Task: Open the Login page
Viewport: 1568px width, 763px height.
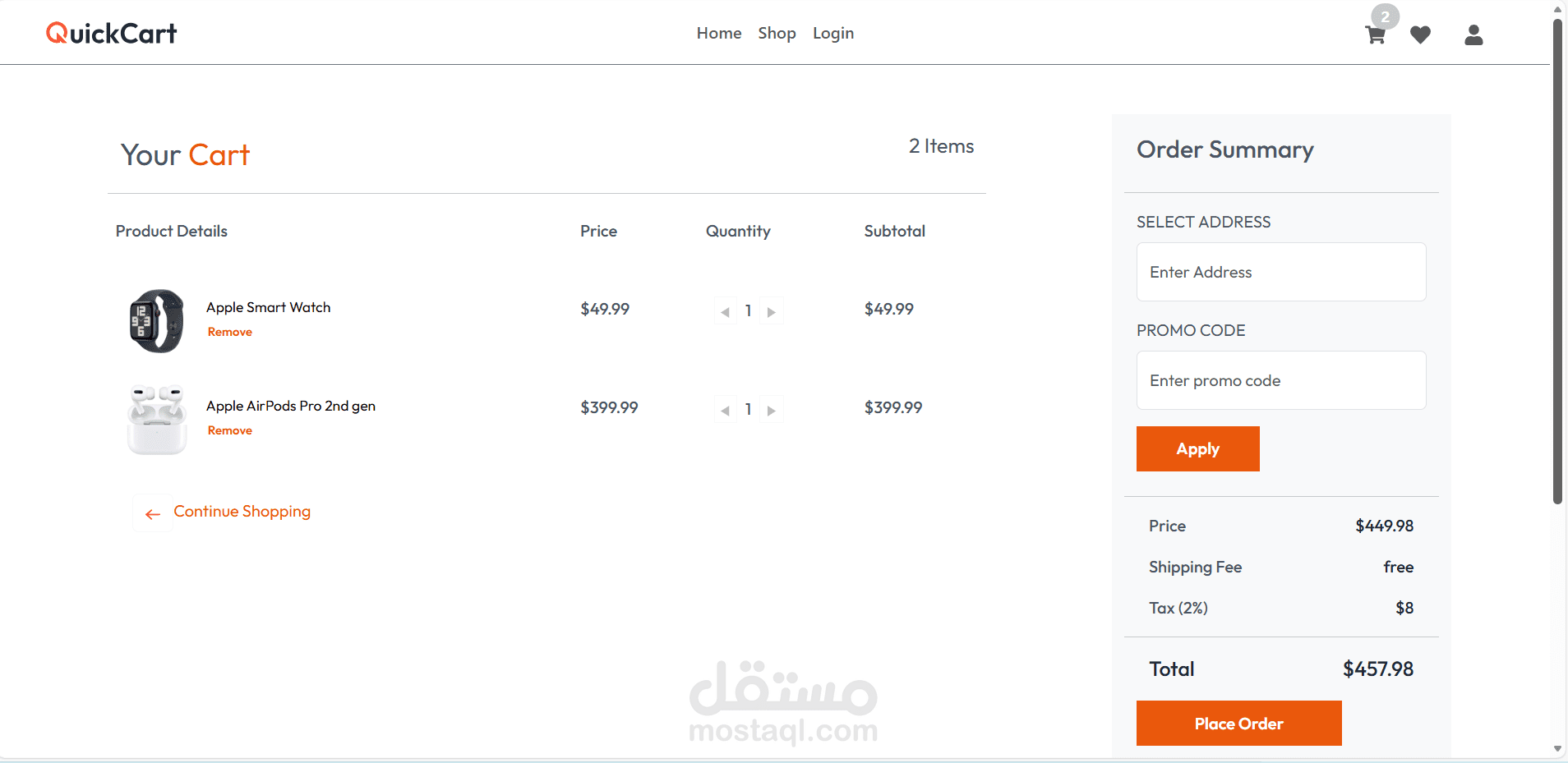Action: (833, 33)
